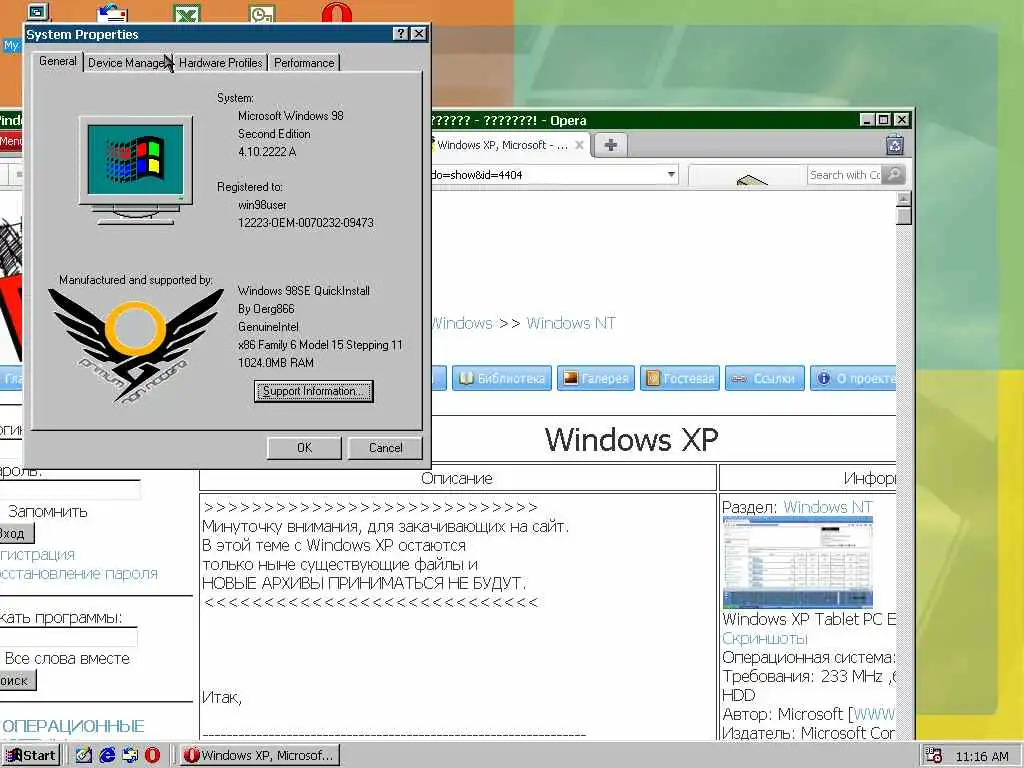Launch the Outlook Express envelope desktop icon
The width and height of the screenshot is (1024, 768).
[112, 12]
